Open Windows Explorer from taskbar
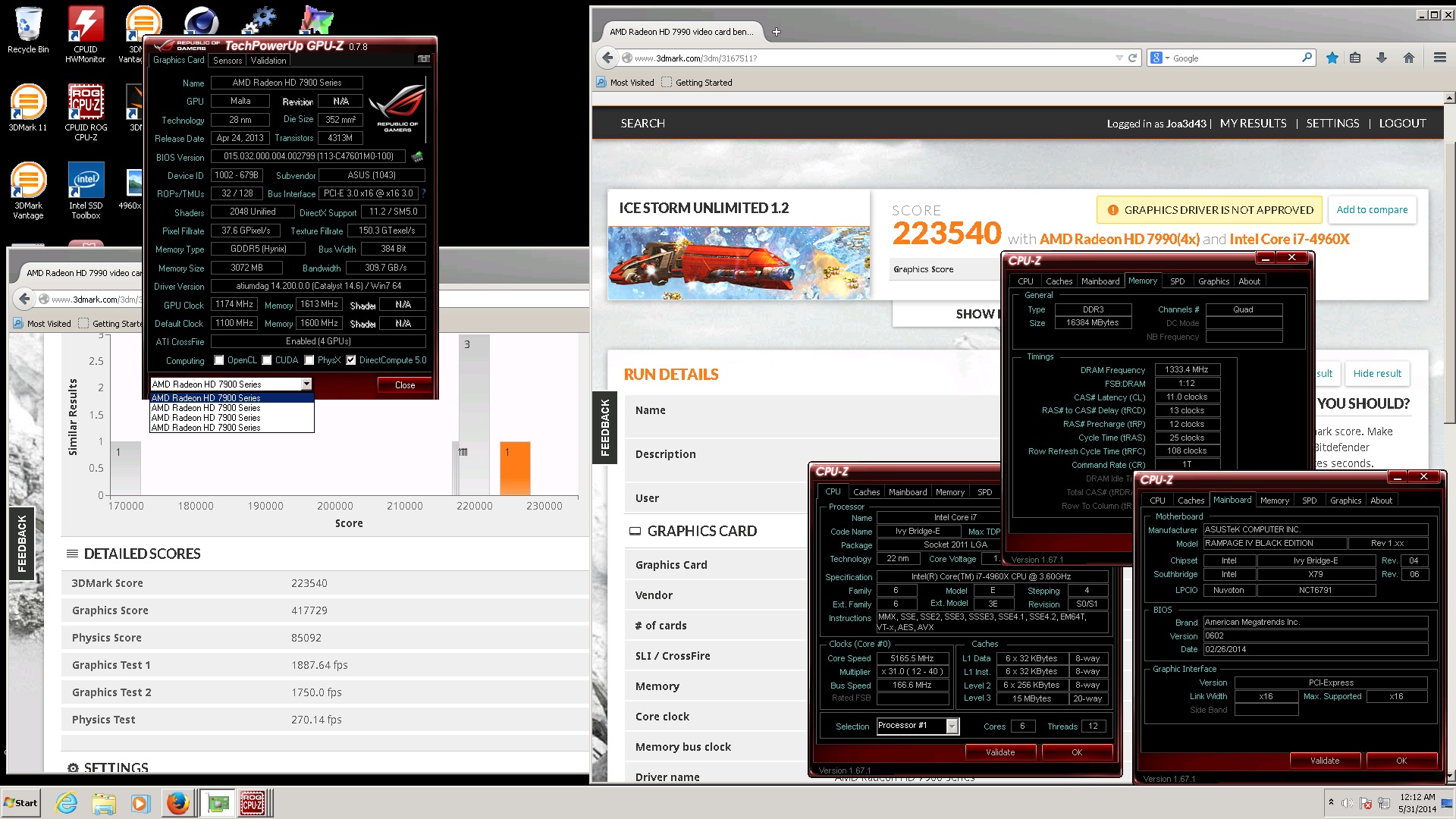1456x819 pixels. tap(104, 803)
